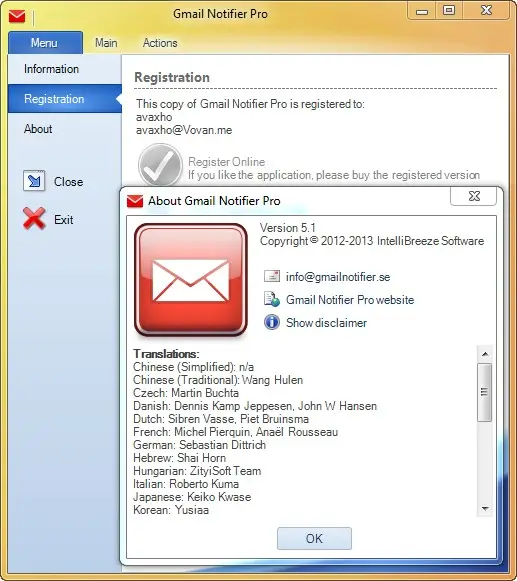Click the Italian: Roberto Kuma line
517x581 pixels.
(186, 484)
